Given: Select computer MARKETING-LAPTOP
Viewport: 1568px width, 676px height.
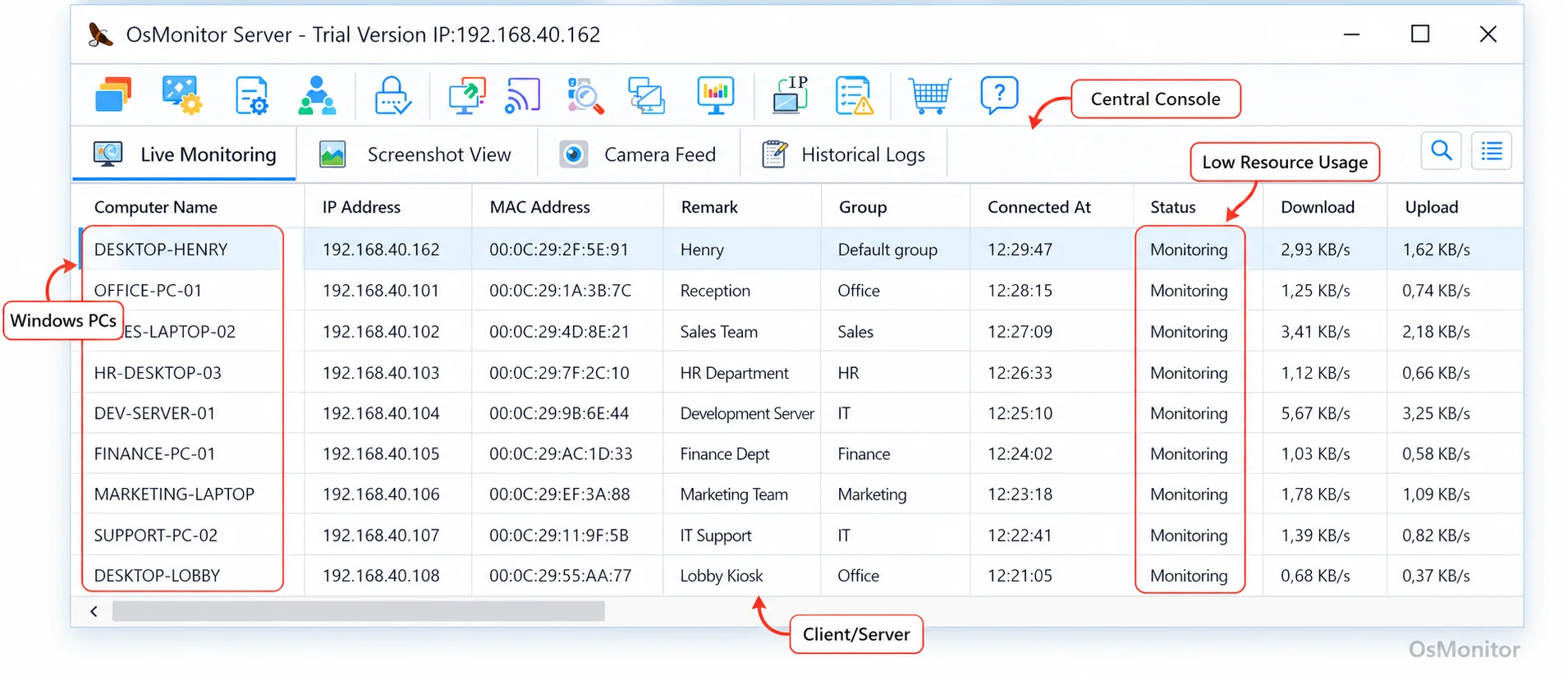Looking at the screenshot, I should [174, 494].
